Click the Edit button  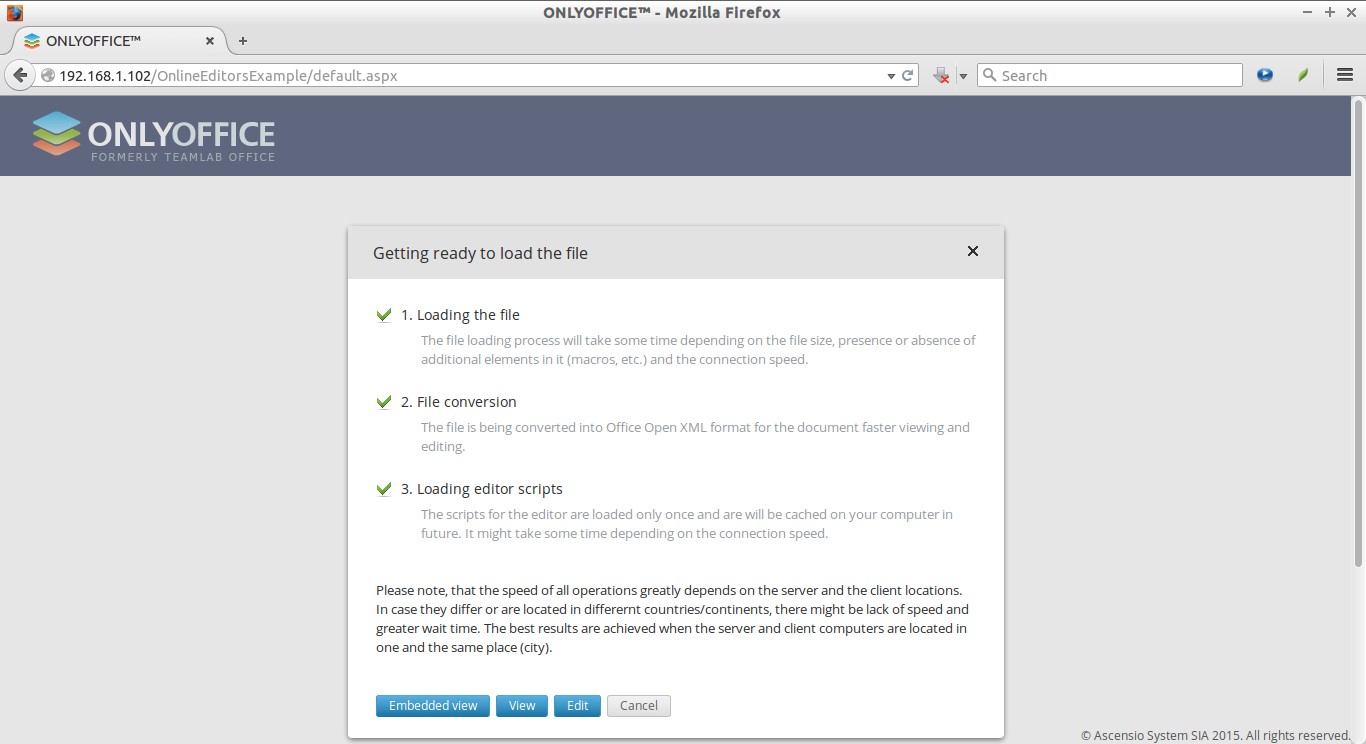(x=577, y=705)
